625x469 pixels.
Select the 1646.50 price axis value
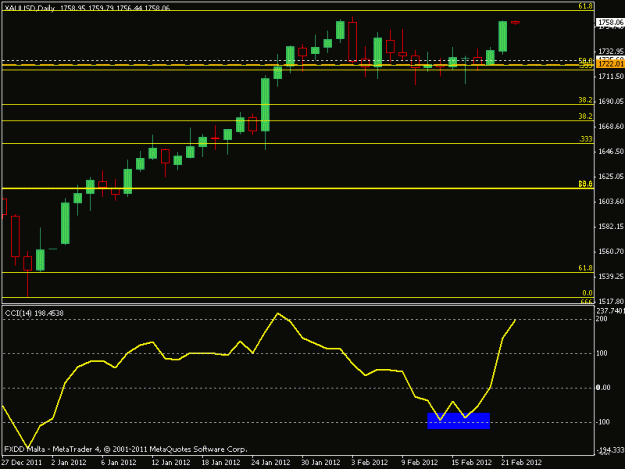coord(610,151)
